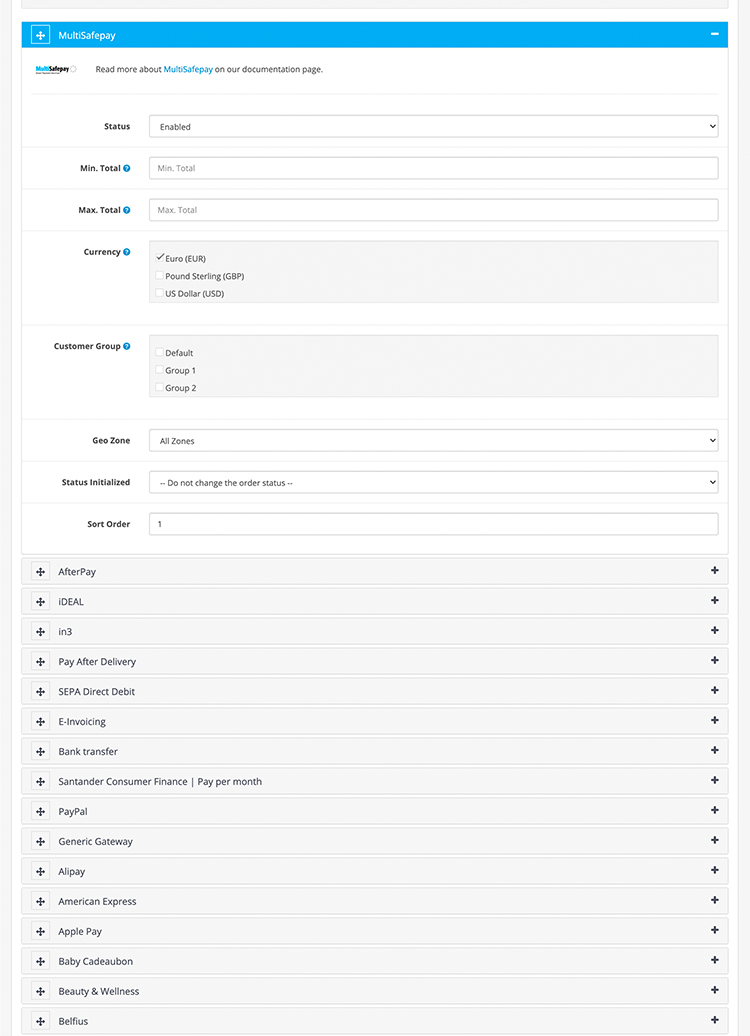Open the Status dropdown showing Enabled
Image resolution: width=750 pixels, height=1036 pixels.
point(433,126)
